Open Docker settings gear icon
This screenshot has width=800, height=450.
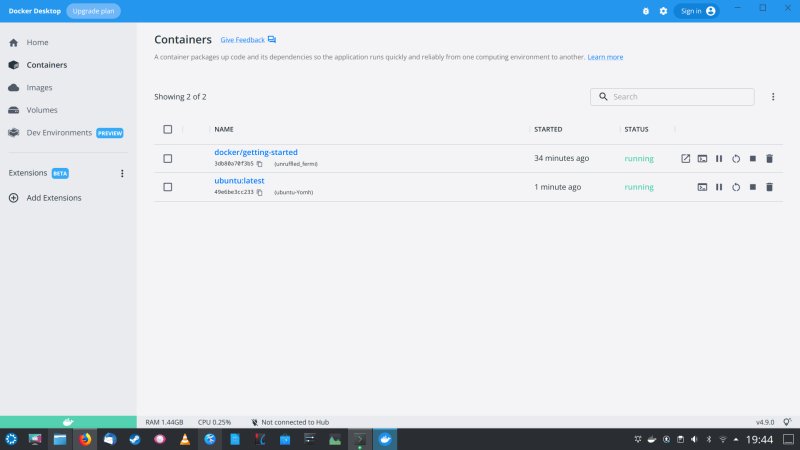tap(662, 11)
